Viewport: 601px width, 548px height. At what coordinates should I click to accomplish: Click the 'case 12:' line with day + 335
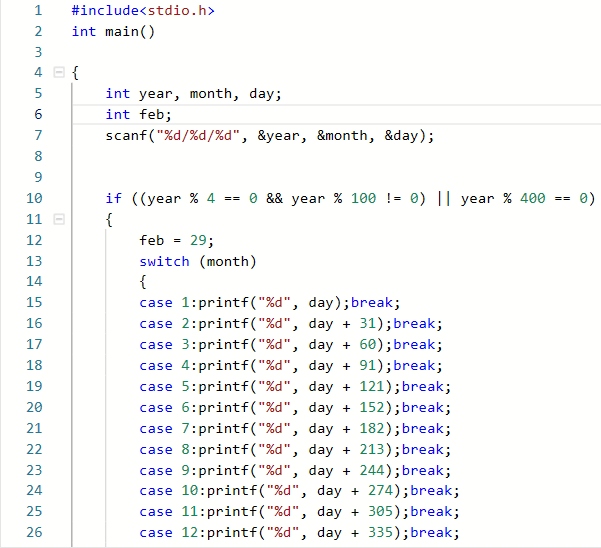[299, 532]
